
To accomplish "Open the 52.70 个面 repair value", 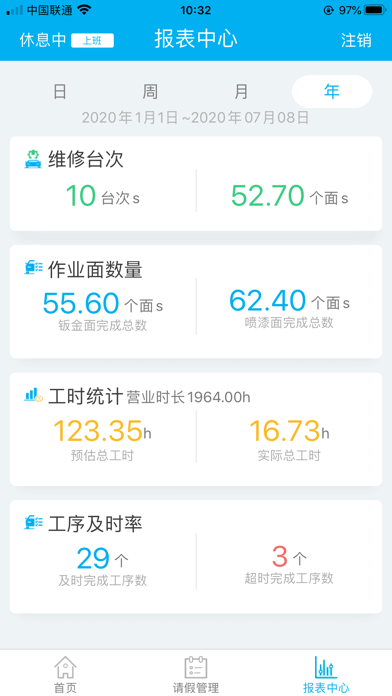I will coord(289,196).
